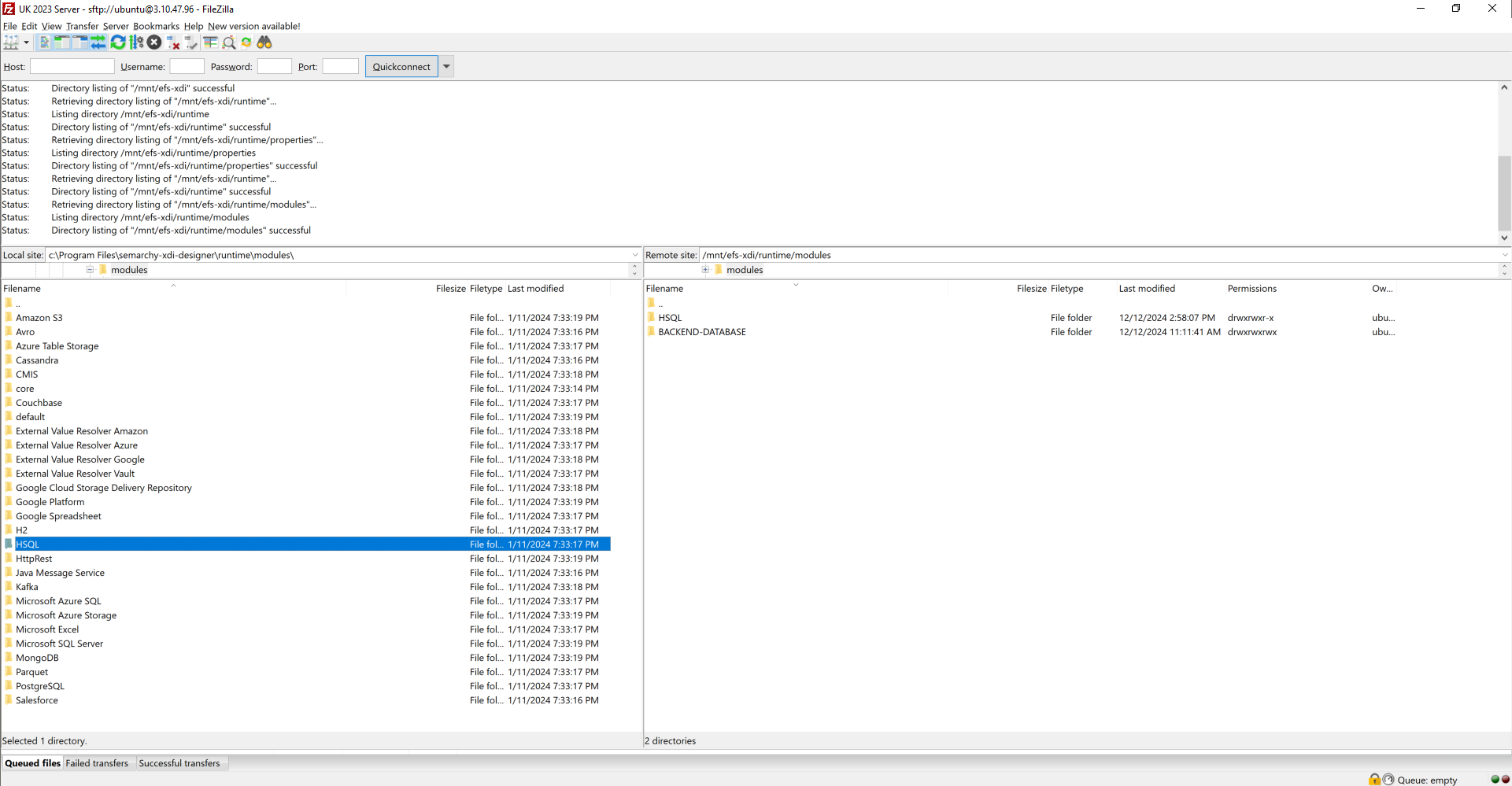Expand the remote modules tree node
Screen dimensions: 1512x786
click(705, 270)
